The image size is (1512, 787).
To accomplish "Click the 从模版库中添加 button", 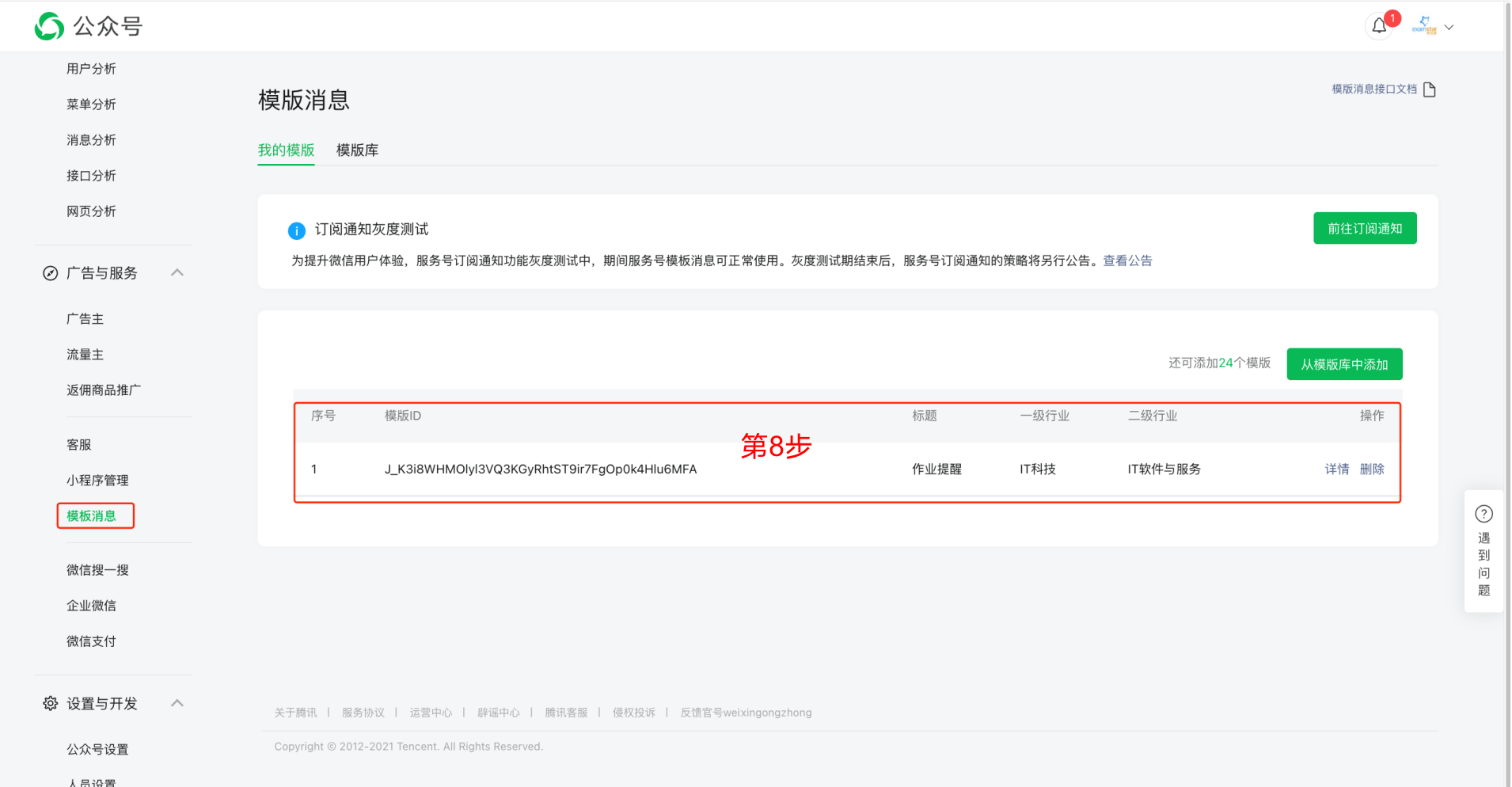I will click(x=1343, y=364).
